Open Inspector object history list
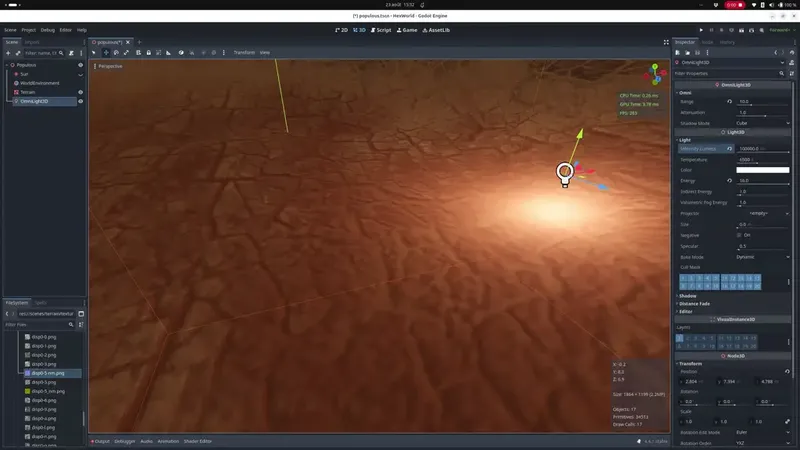Screen dimensions: 800x450 (x=792, y=53)
